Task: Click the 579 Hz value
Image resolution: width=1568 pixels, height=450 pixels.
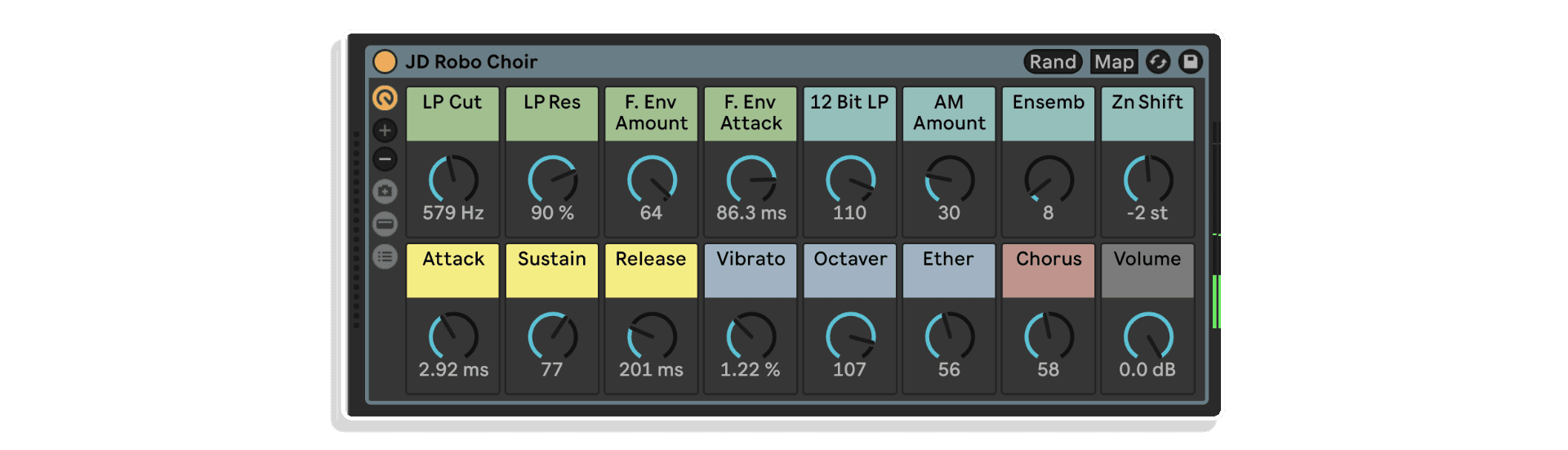Action: pyautogui.click(x=453, y=213)
